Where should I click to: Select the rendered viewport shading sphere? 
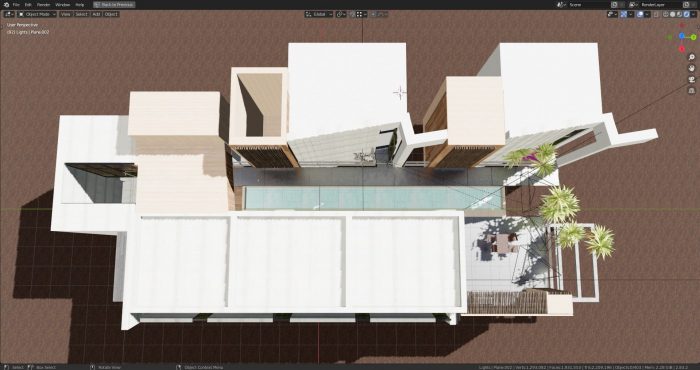tap(686, 14)
